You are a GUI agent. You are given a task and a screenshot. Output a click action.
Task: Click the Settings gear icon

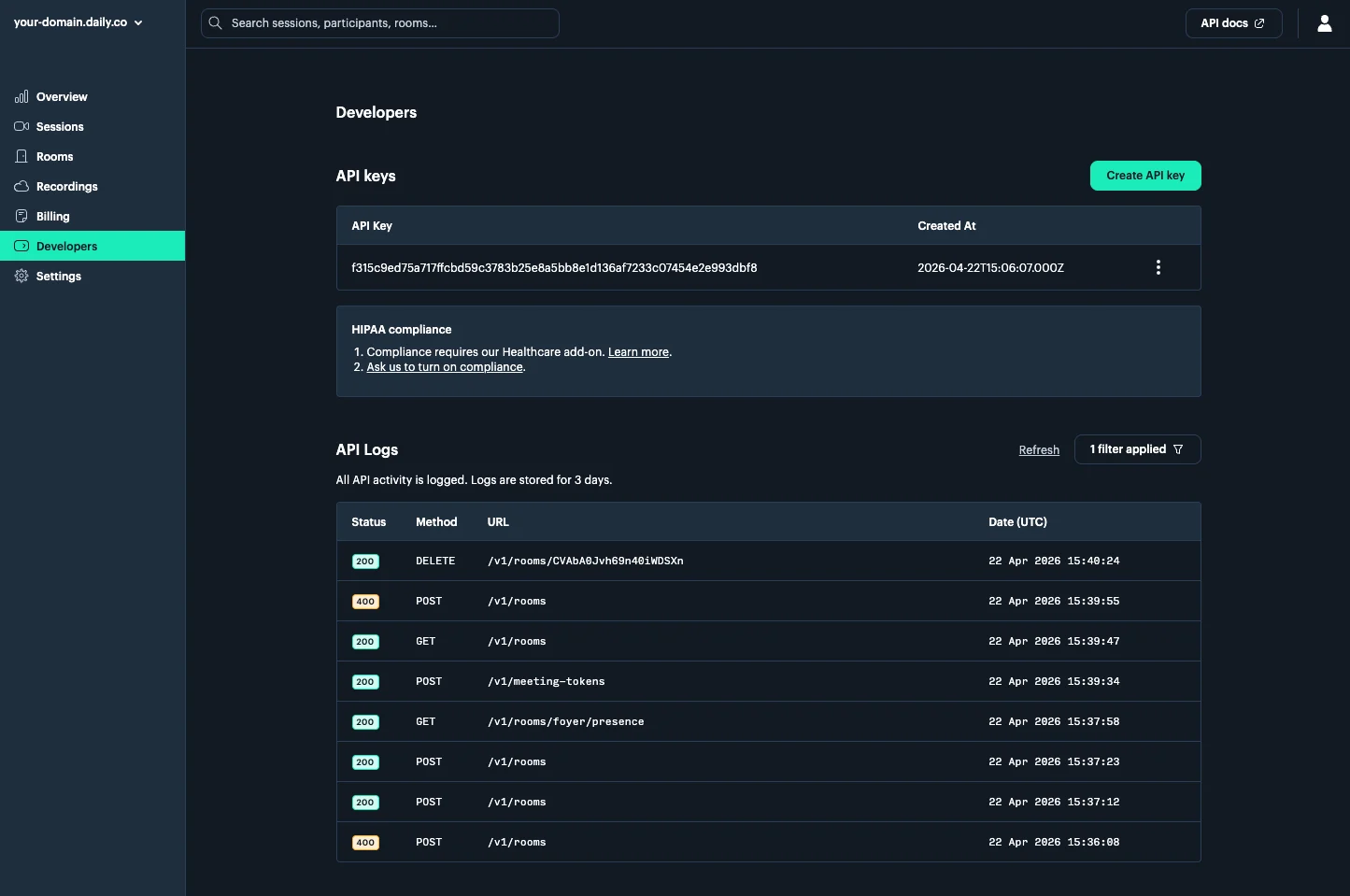[21, 277]
